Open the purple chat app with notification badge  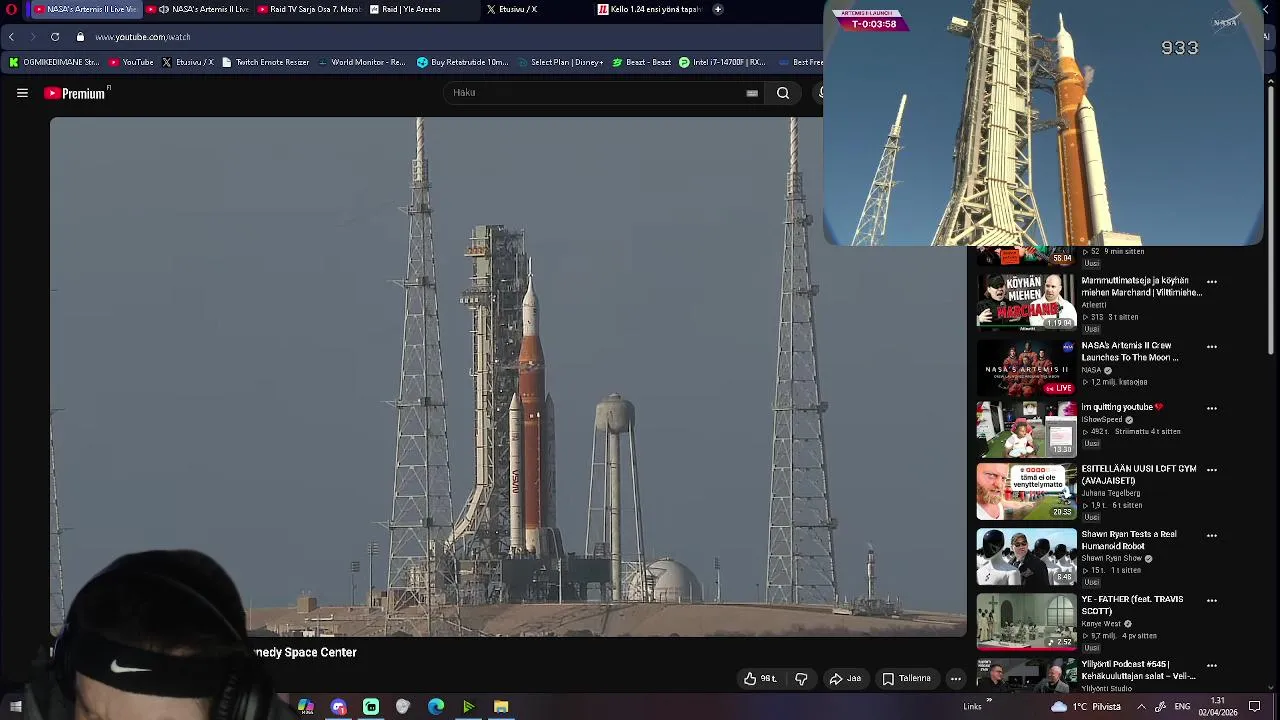point(339,707)
